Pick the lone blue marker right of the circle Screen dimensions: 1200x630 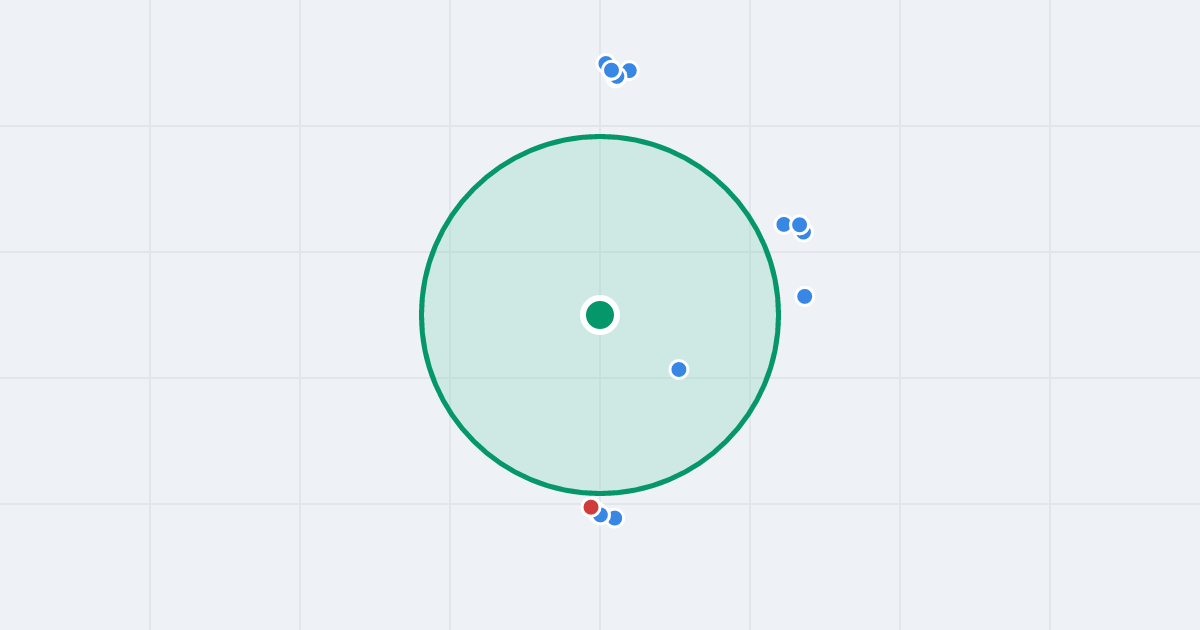[x=805, y=296]
